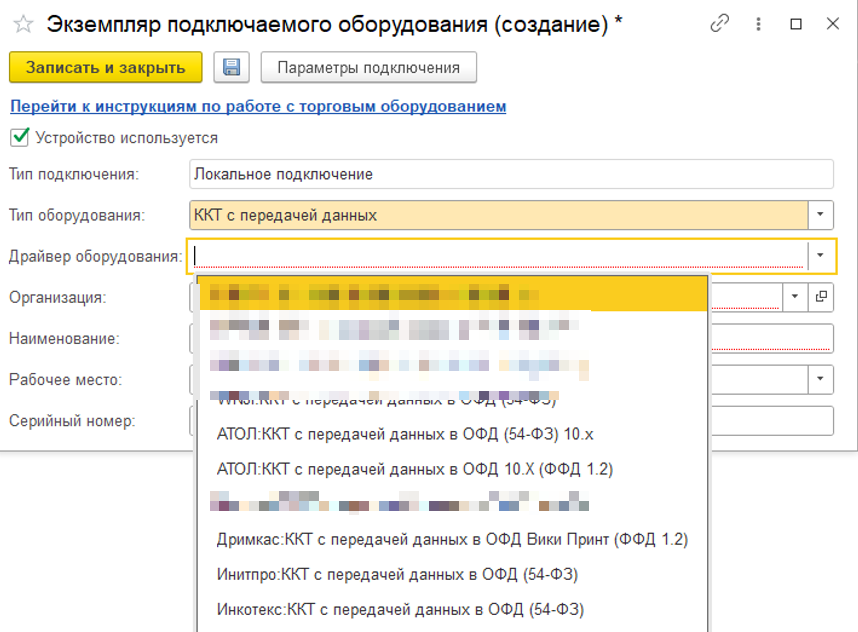Click the star favorite icon in title
Viewport: 858px width, 632px height.
tap(24, 25)
